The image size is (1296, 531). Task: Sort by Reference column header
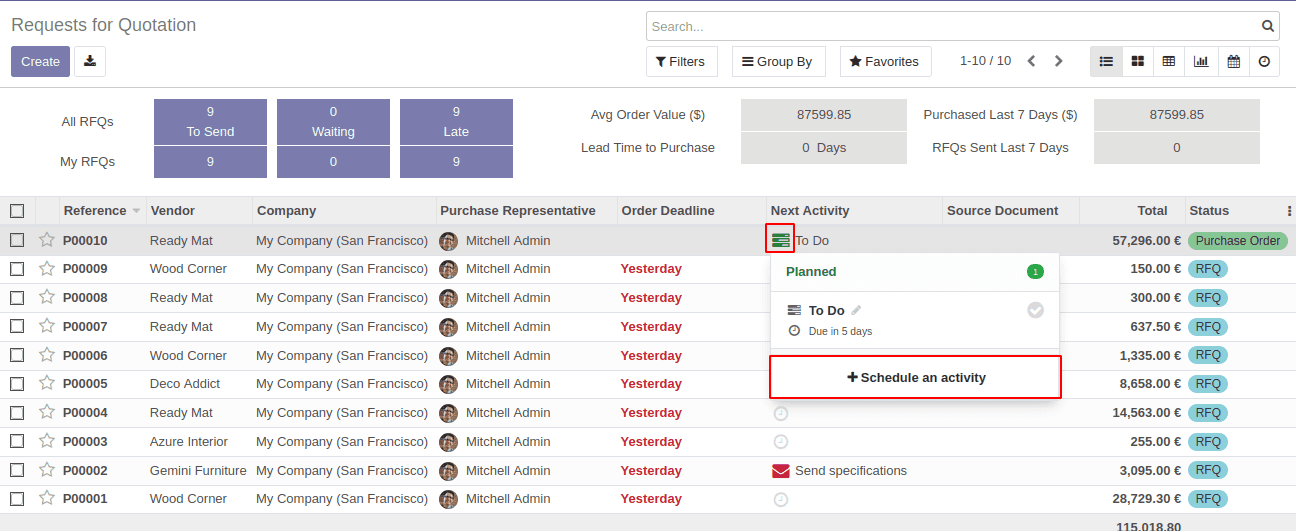(x=102, y=211)
